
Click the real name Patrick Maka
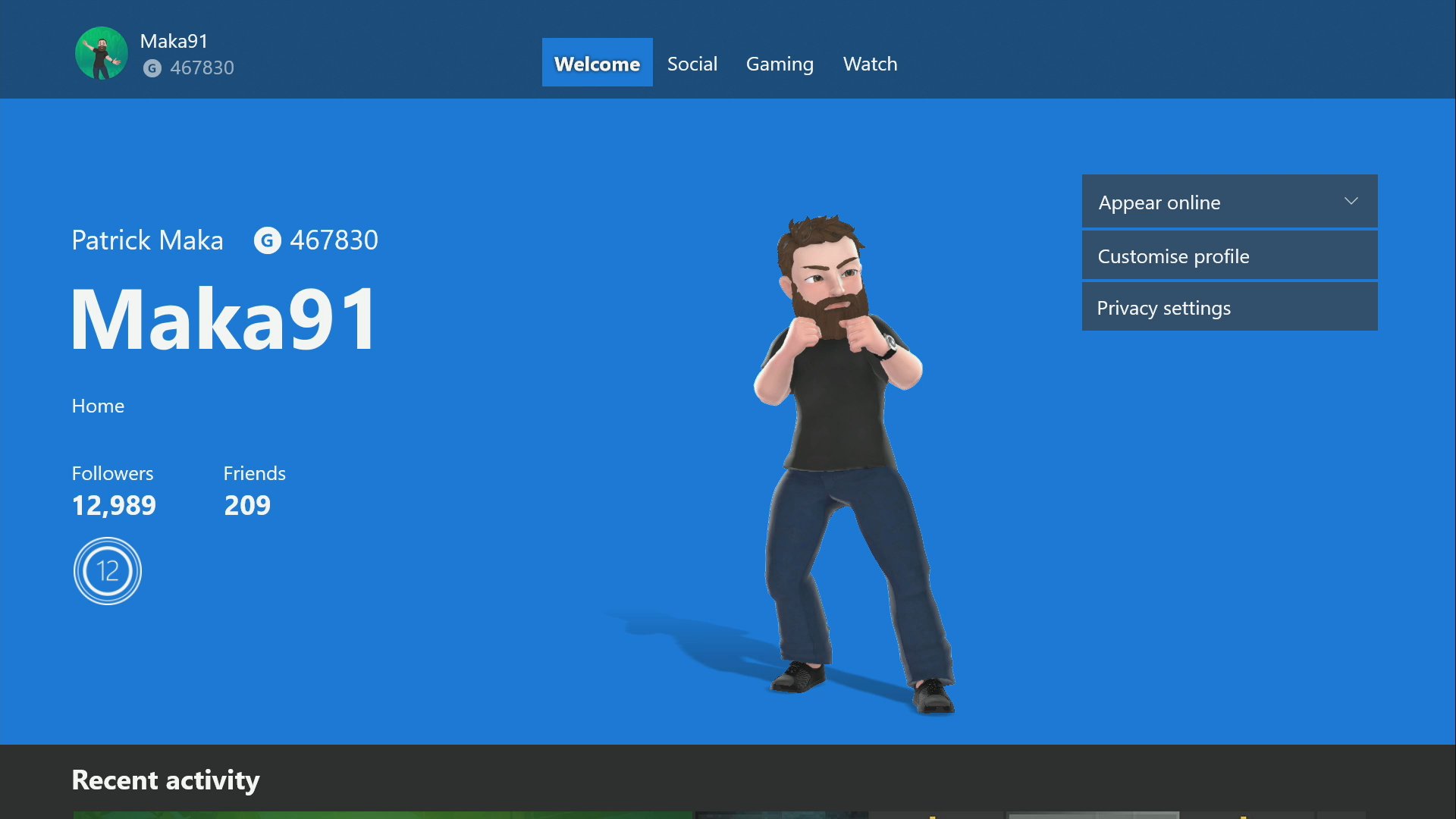(x=148, y=240)
